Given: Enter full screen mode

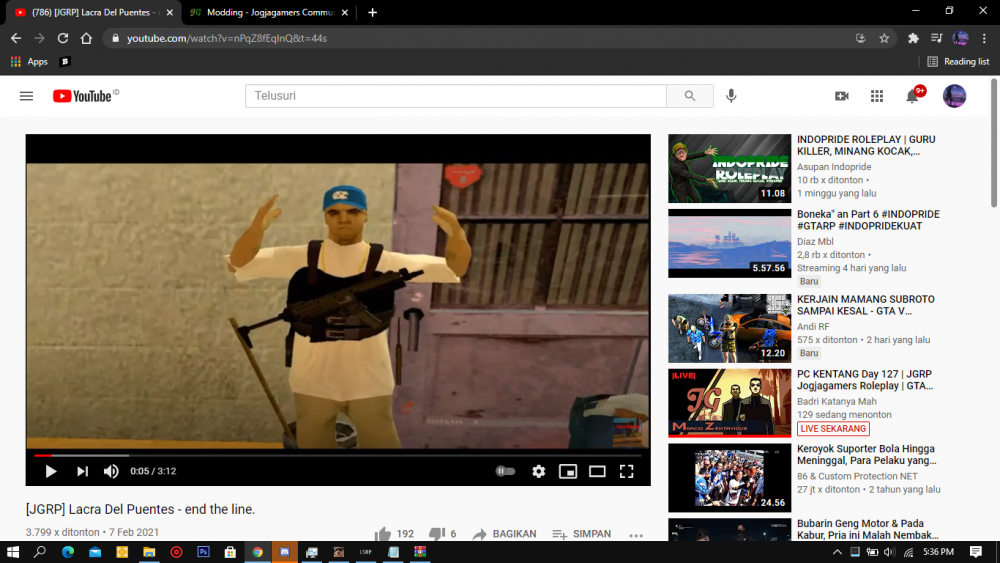Looking at the screenshot, I should [626, 471].
